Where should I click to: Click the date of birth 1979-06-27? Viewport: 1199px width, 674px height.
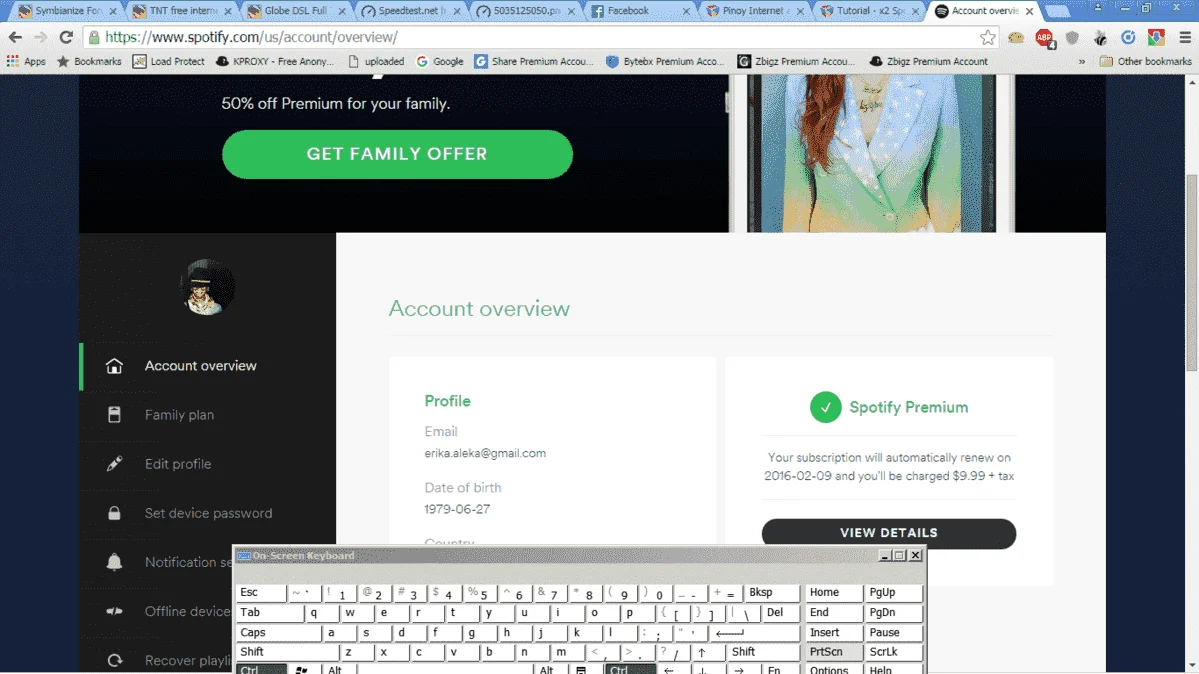coord(457,509)
